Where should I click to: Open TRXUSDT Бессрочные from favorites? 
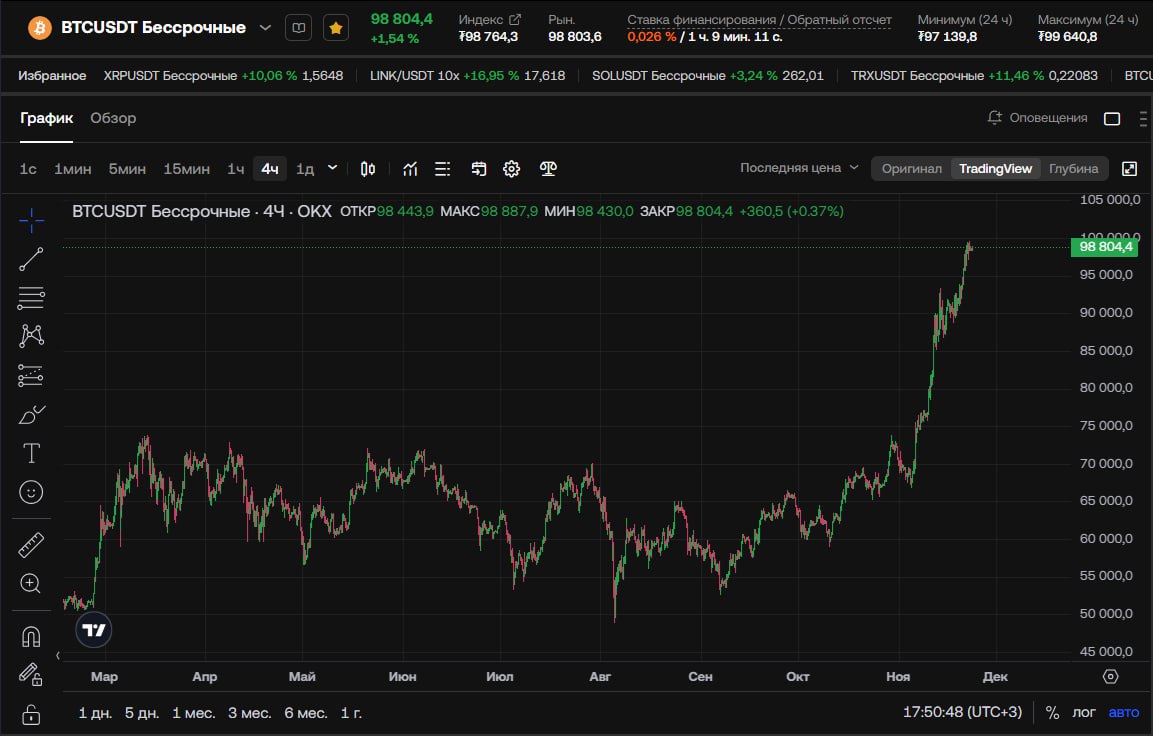point(974,76)
